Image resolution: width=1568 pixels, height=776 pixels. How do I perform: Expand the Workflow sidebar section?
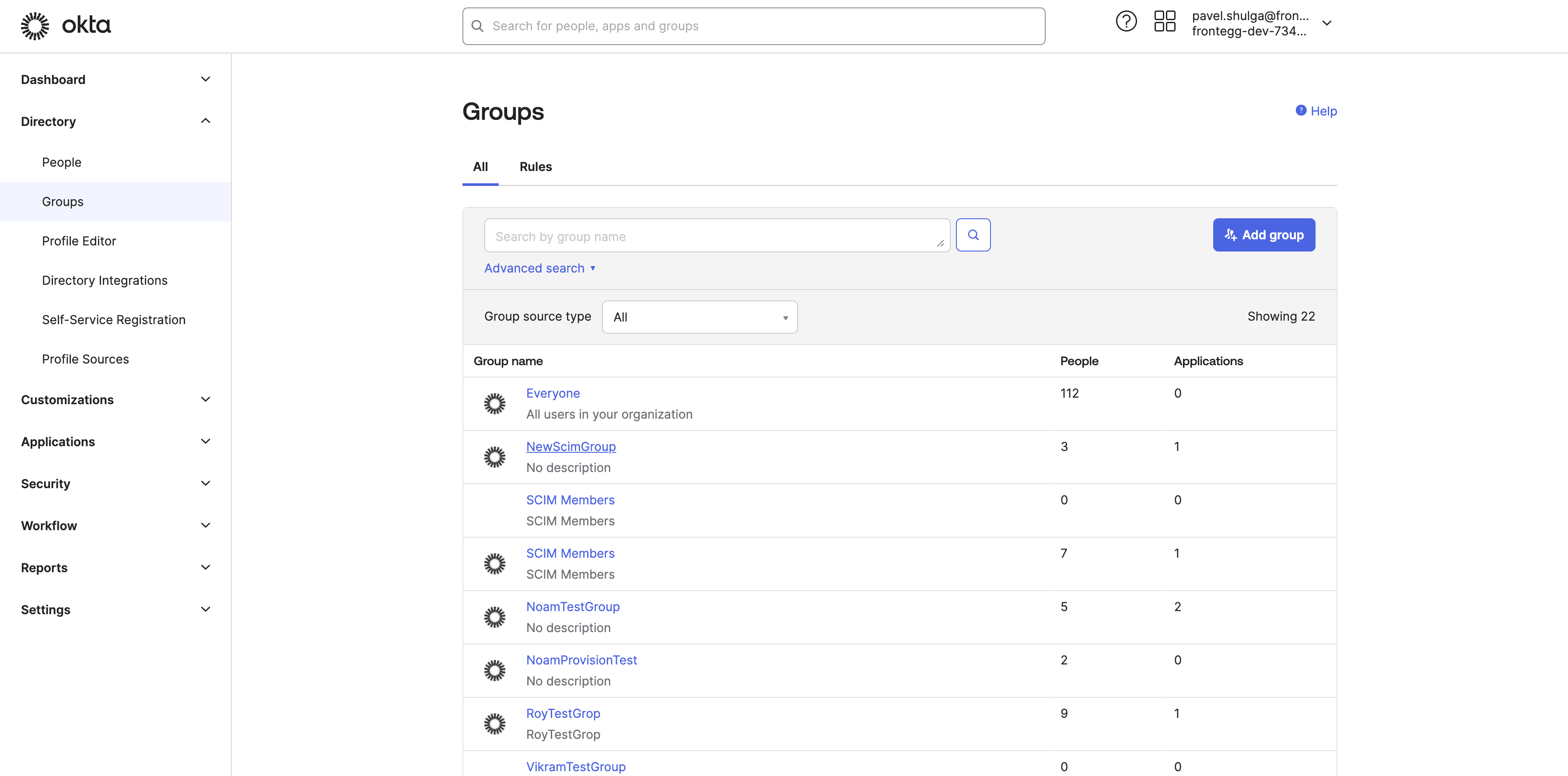point(115,526)
